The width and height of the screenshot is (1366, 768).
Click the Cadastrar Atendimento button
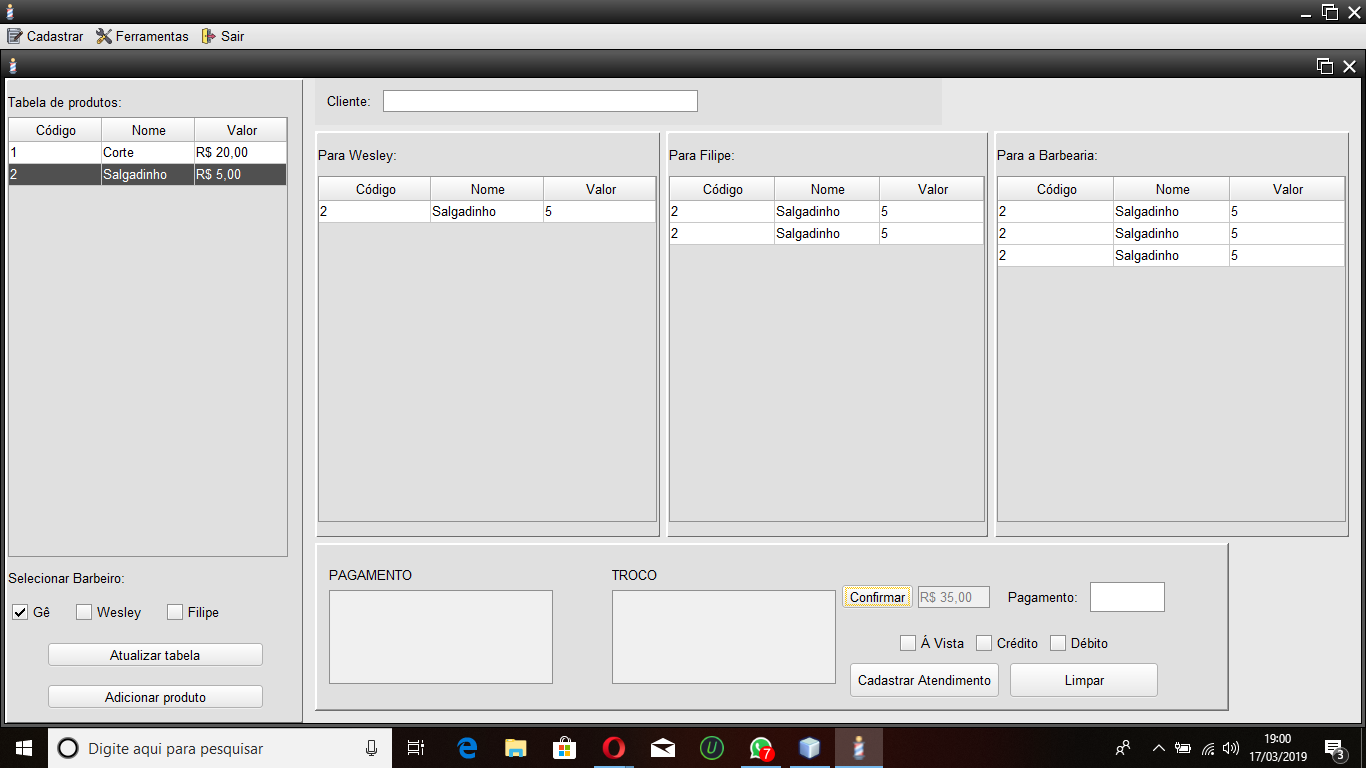[x=924, y=680]
